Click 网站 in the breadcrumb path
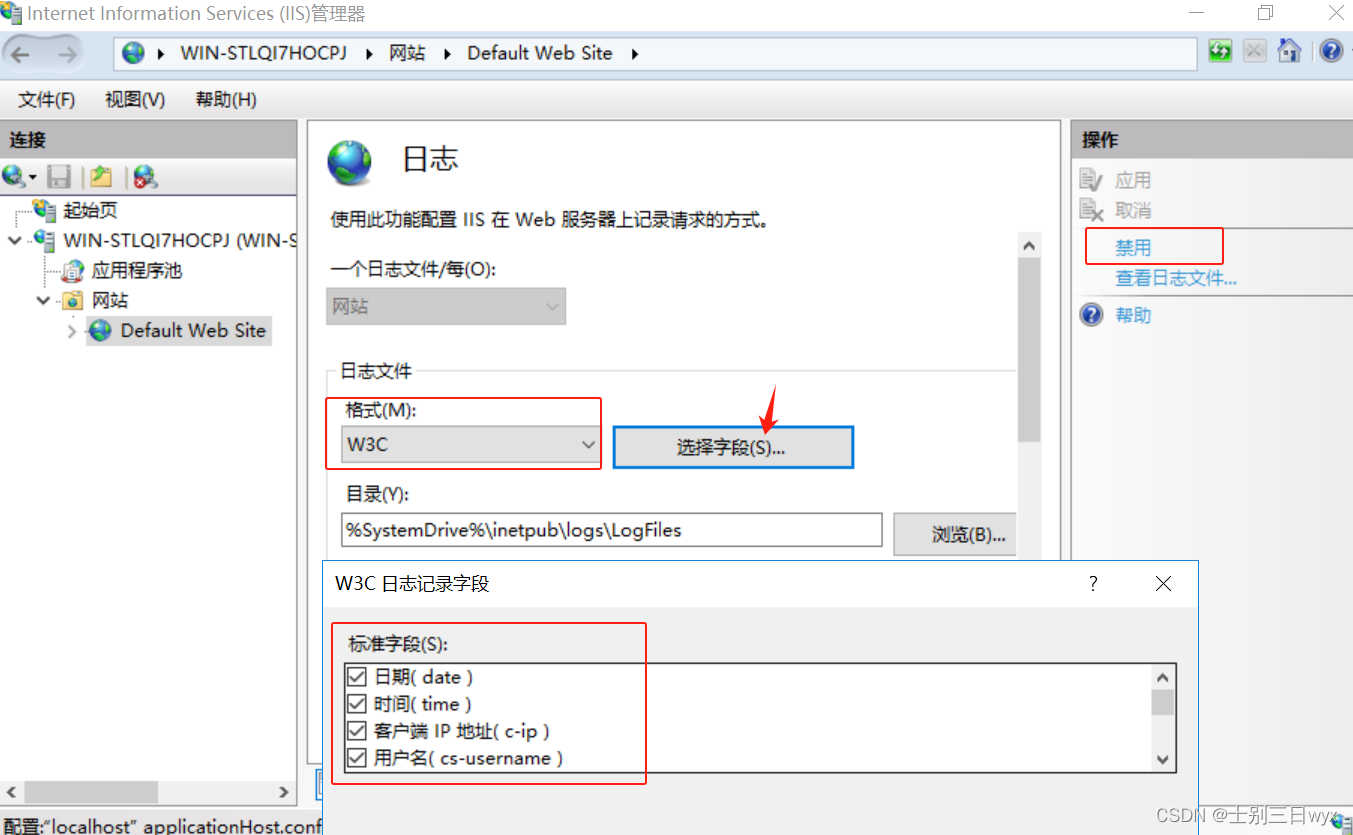The image size is (1353, 835). tap(407, 53)
